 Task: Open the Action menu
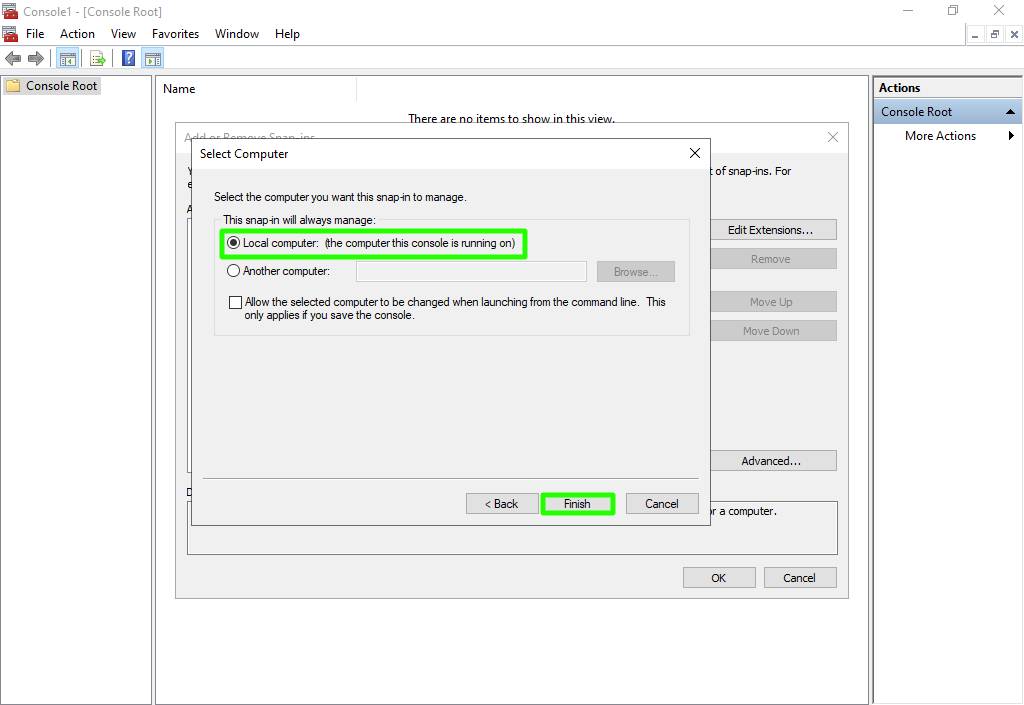(x=77, y=34)
